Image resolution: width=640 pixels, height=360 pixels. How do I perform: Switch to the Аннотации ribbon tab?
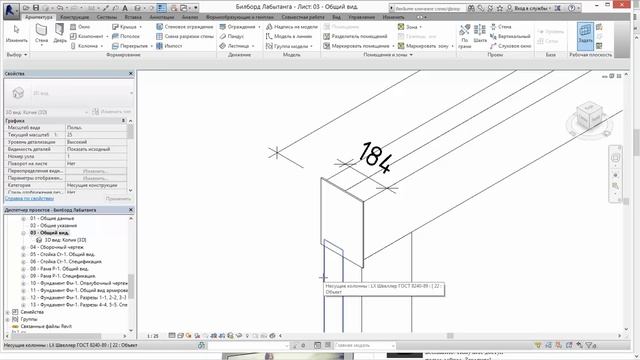tap(162, 17)
